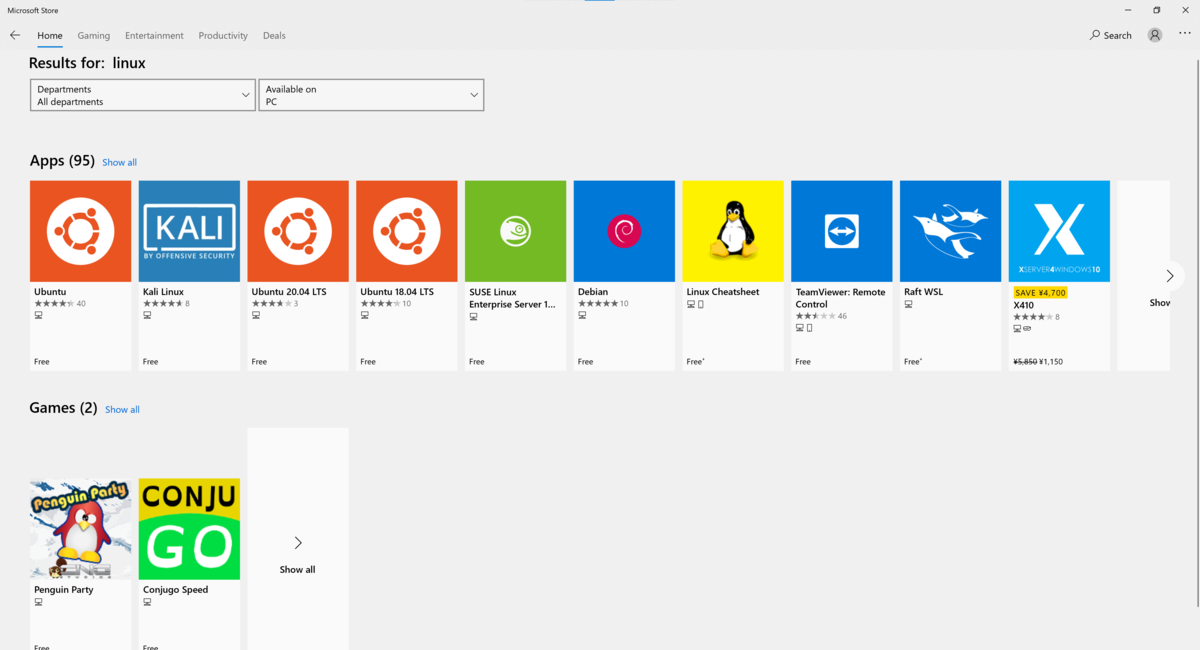Click the Linux Cheatsheet title text
Screen dimensions: 1200x650
click(723, 292)
